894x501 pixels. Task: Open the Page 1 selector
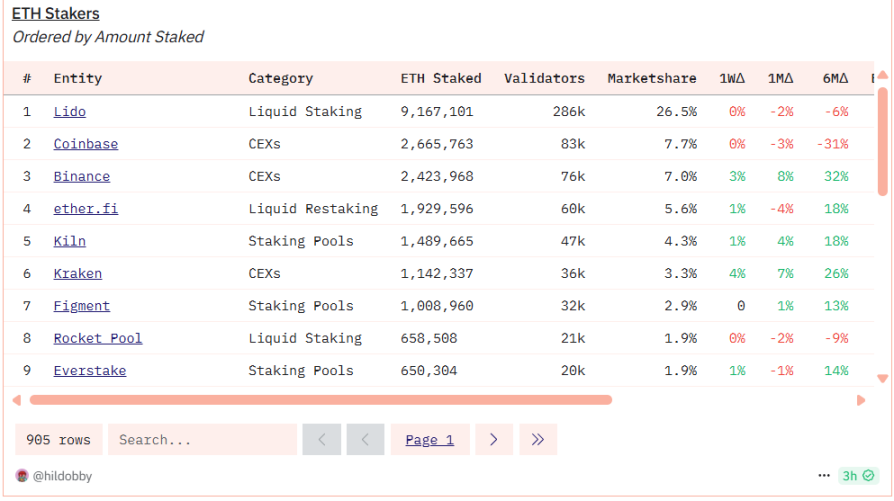[x=429, y=439]
